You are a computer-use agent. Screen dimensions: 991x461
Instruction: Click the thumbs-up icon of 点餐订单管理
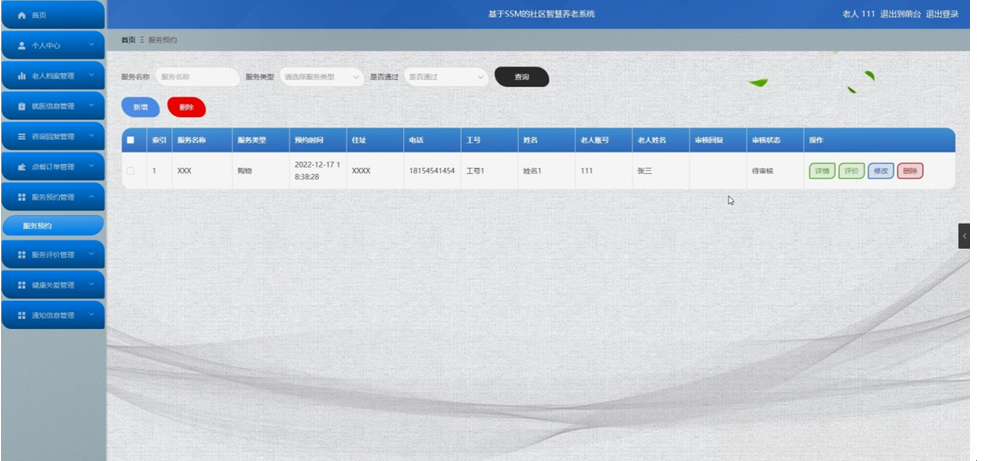click(x=22, y=167)
